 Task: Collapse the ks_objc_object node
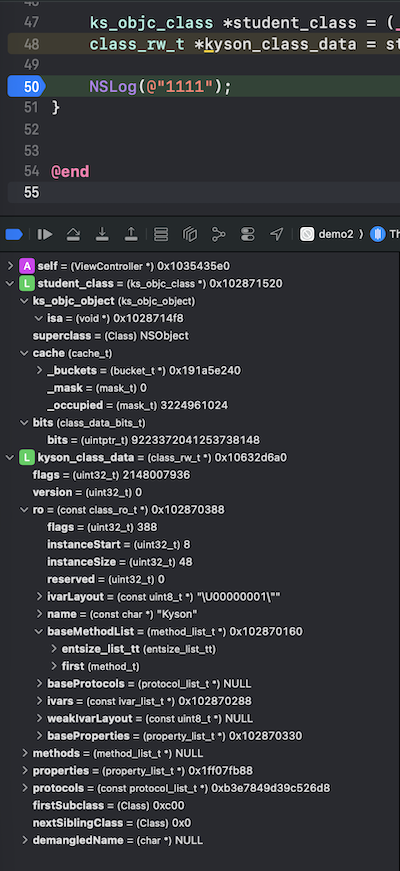[x=24, y=301]
